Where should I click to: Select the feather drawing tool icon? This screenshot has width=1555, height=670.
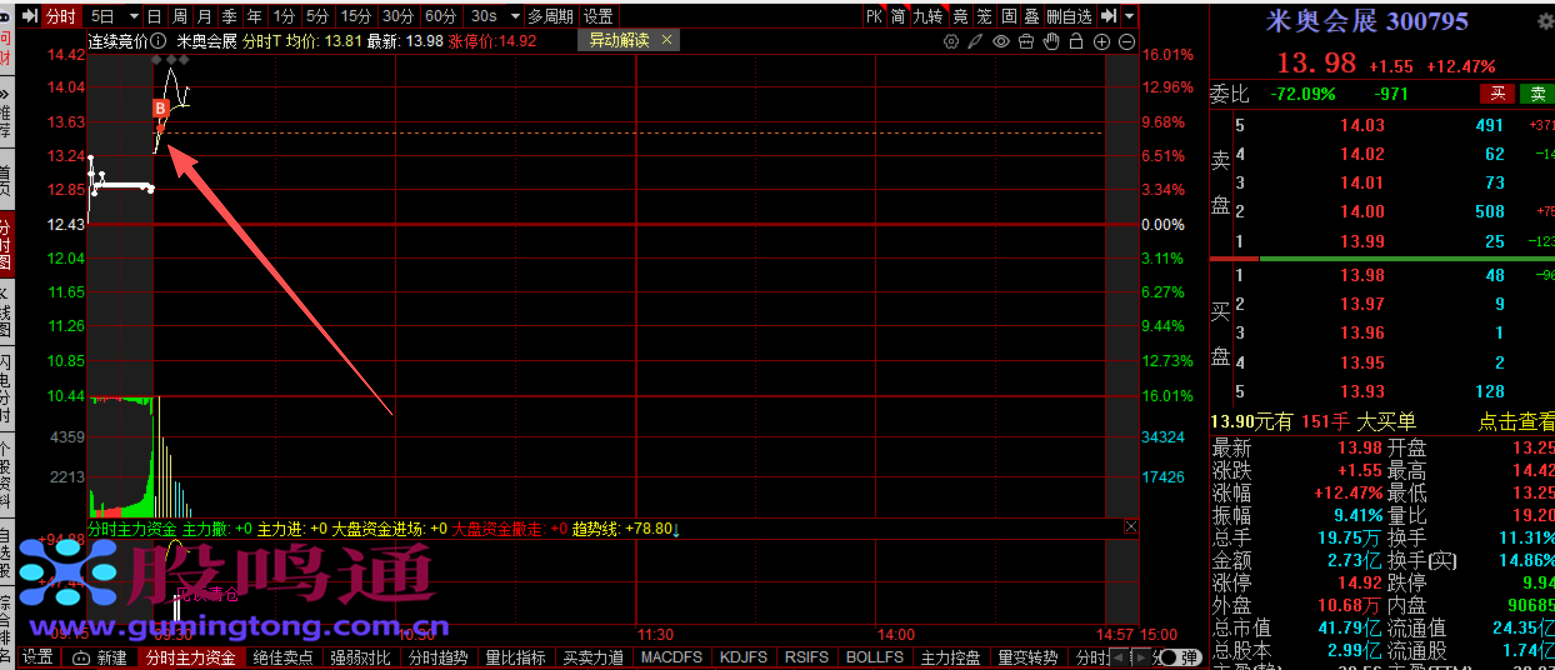point(976,41)
